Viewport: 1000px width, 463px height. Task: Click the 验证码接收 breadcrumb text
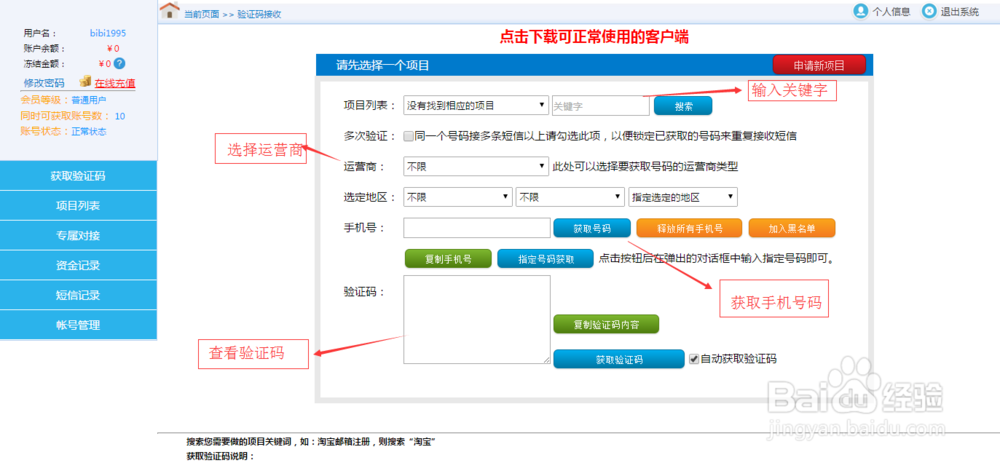(x=259, y=13)
